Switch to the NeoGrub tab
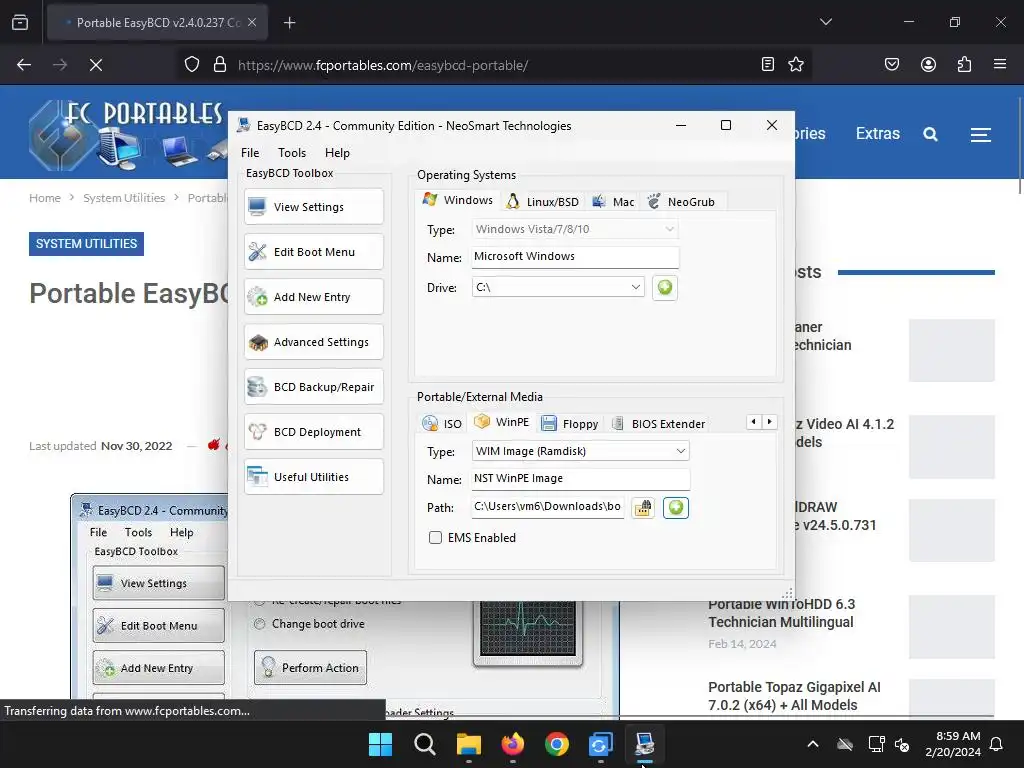The width and height of the screenshot is (1024, 768). click(681, 202)
